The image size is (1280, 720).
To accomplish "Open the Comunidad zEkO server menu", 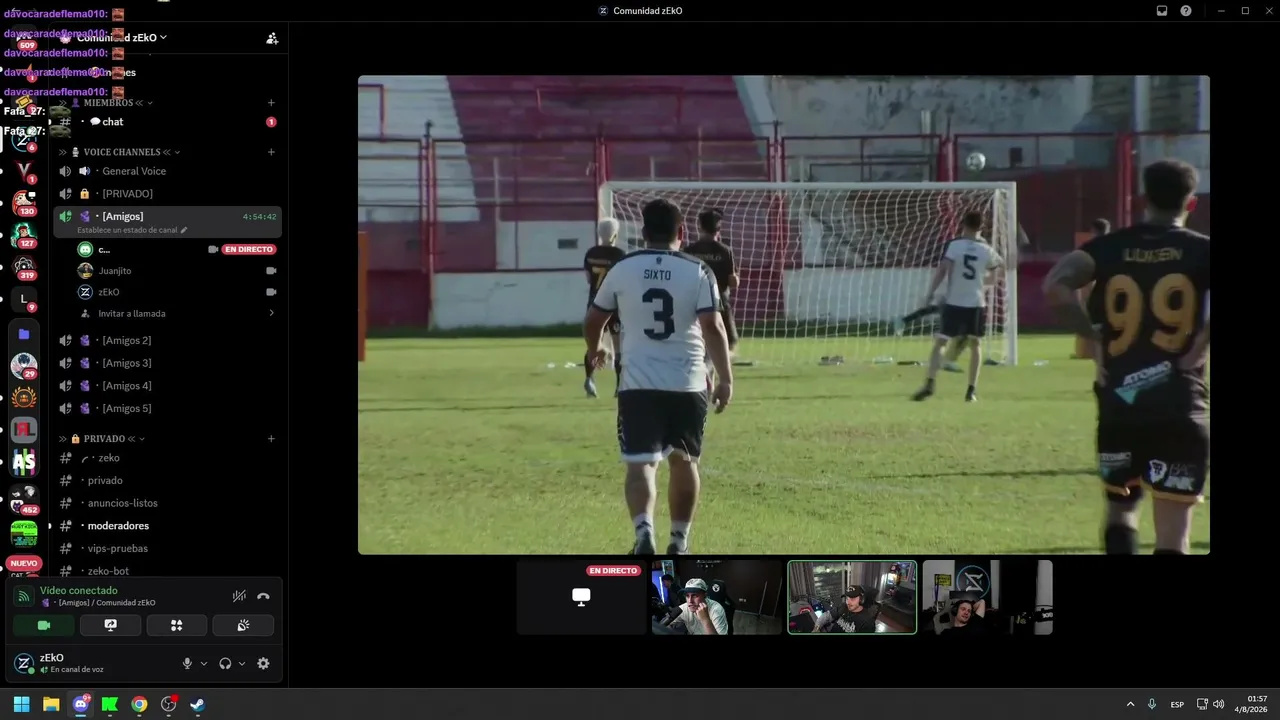I will pyautogui.click(x=123, y=38).
